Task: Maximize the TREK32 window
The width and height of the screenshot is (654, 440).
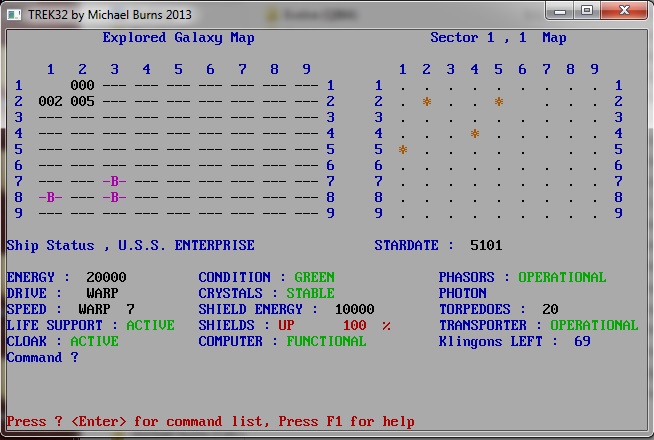Action: point(587,10)
